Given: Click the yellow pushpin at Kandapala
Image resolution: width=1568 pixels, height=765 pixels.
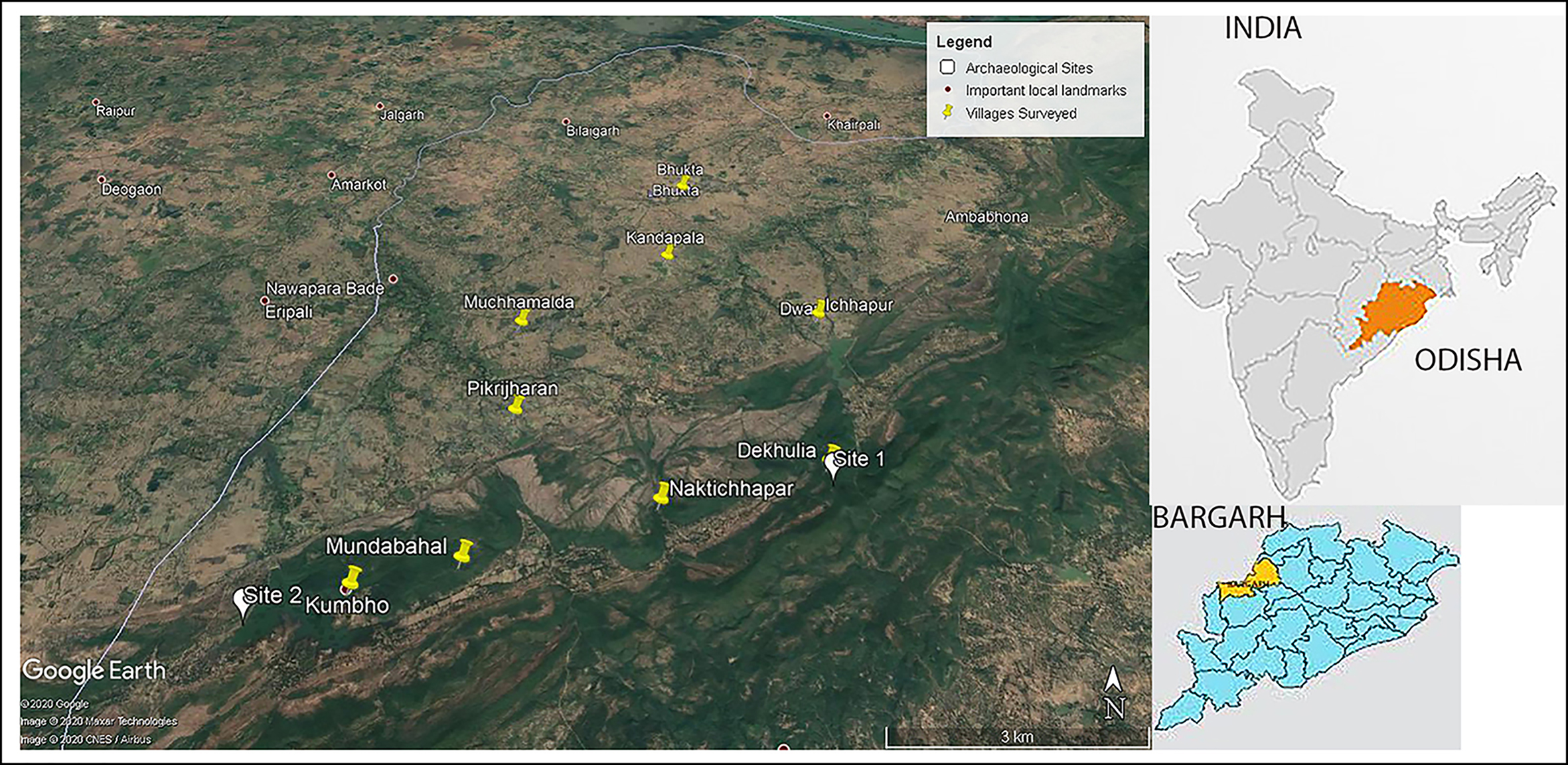Looking at the screenshot, I should [x=668, y=252].
